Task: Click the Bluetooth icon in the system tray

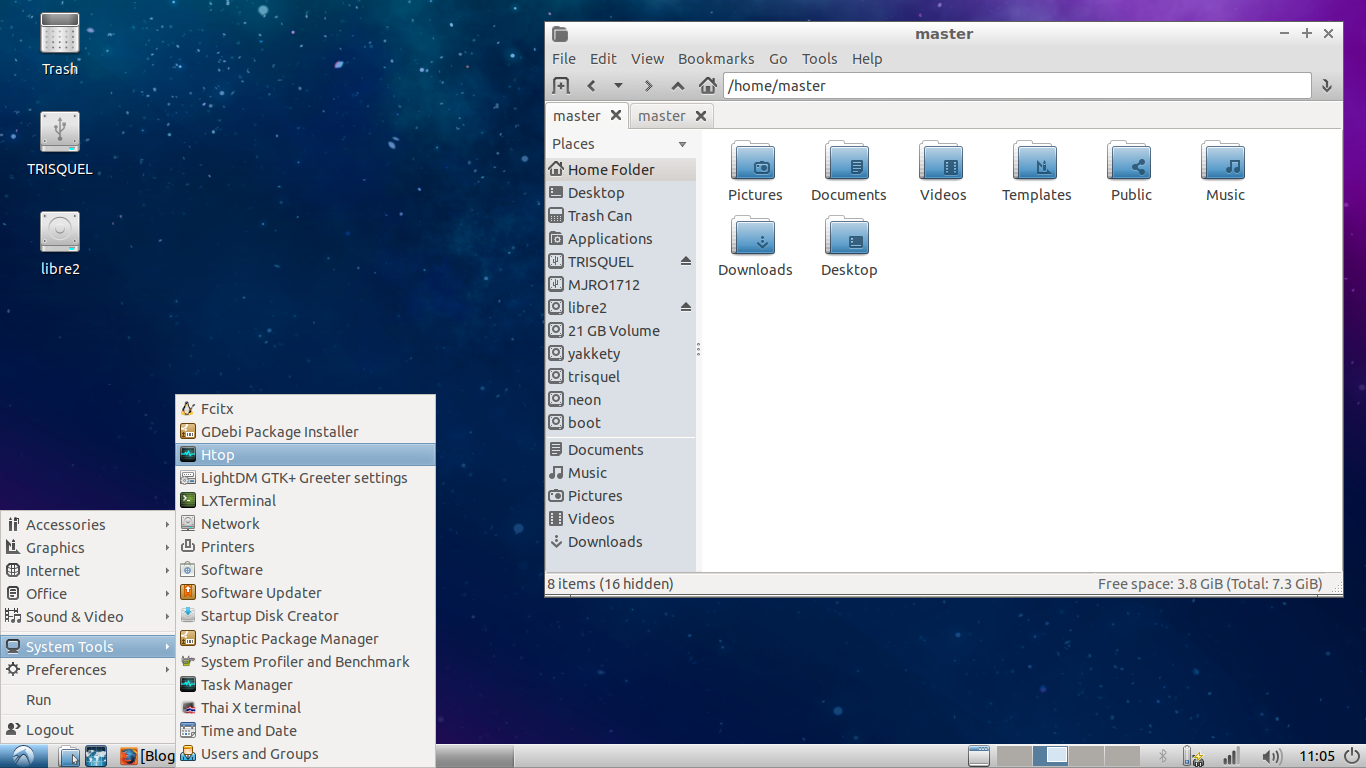Action: coord(1163,757)
